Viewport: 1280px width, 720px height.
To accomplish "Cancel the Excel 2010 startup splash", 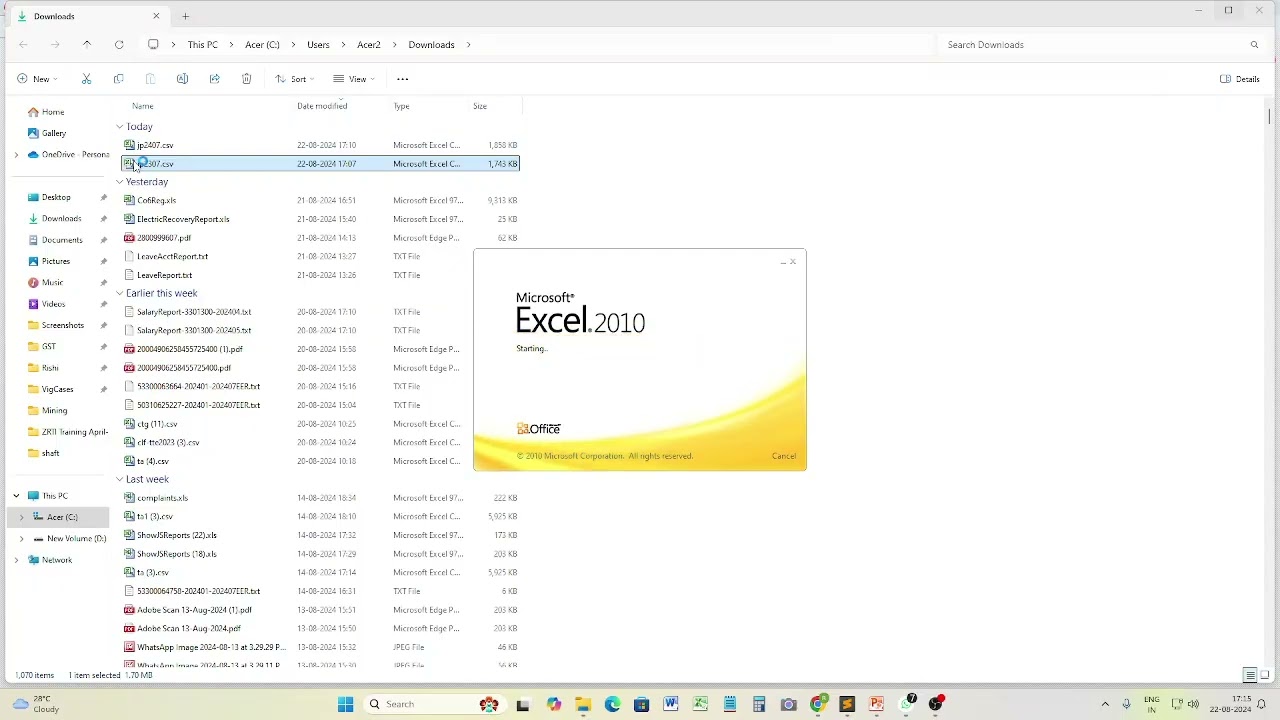I will coord(784,456).
